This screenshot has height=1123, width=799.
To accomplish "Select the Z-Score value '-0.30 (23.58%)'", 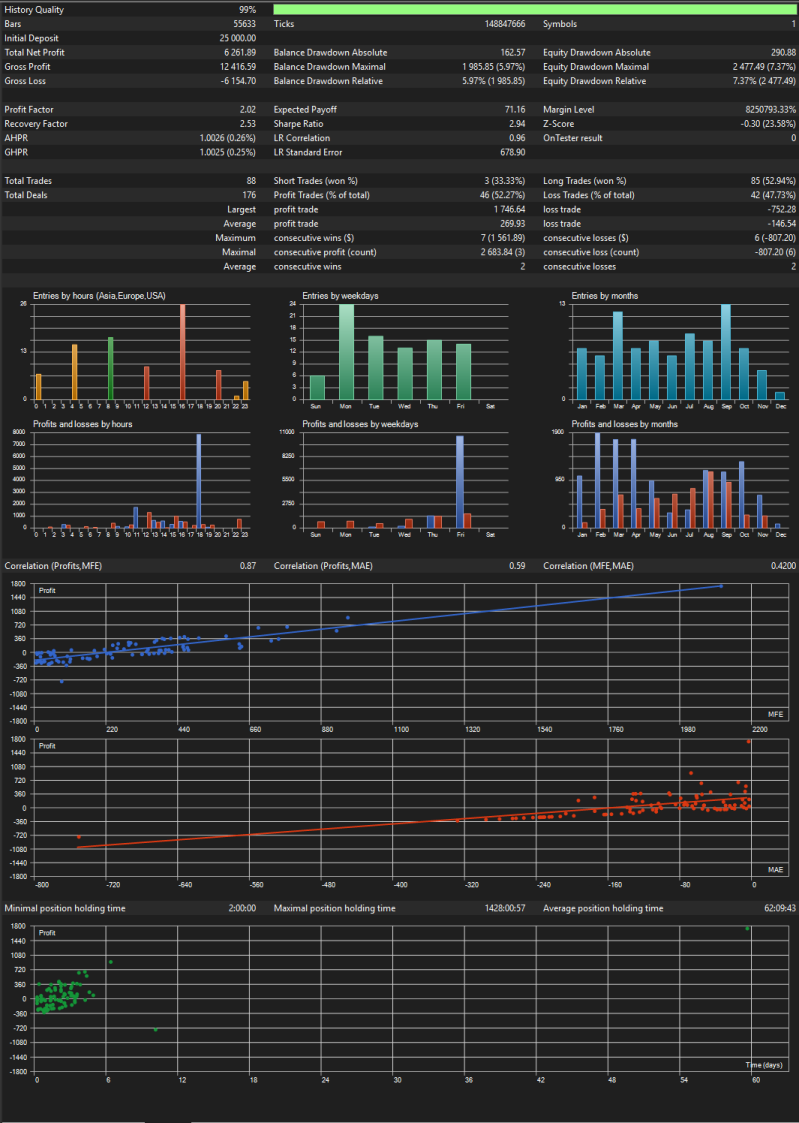I will point(767,125).
